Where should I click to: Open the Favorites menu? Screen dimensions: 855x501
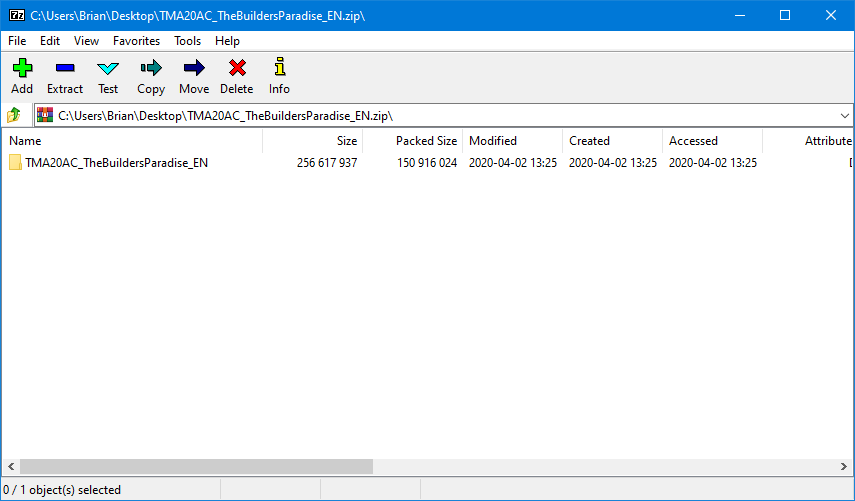point(136,41)
